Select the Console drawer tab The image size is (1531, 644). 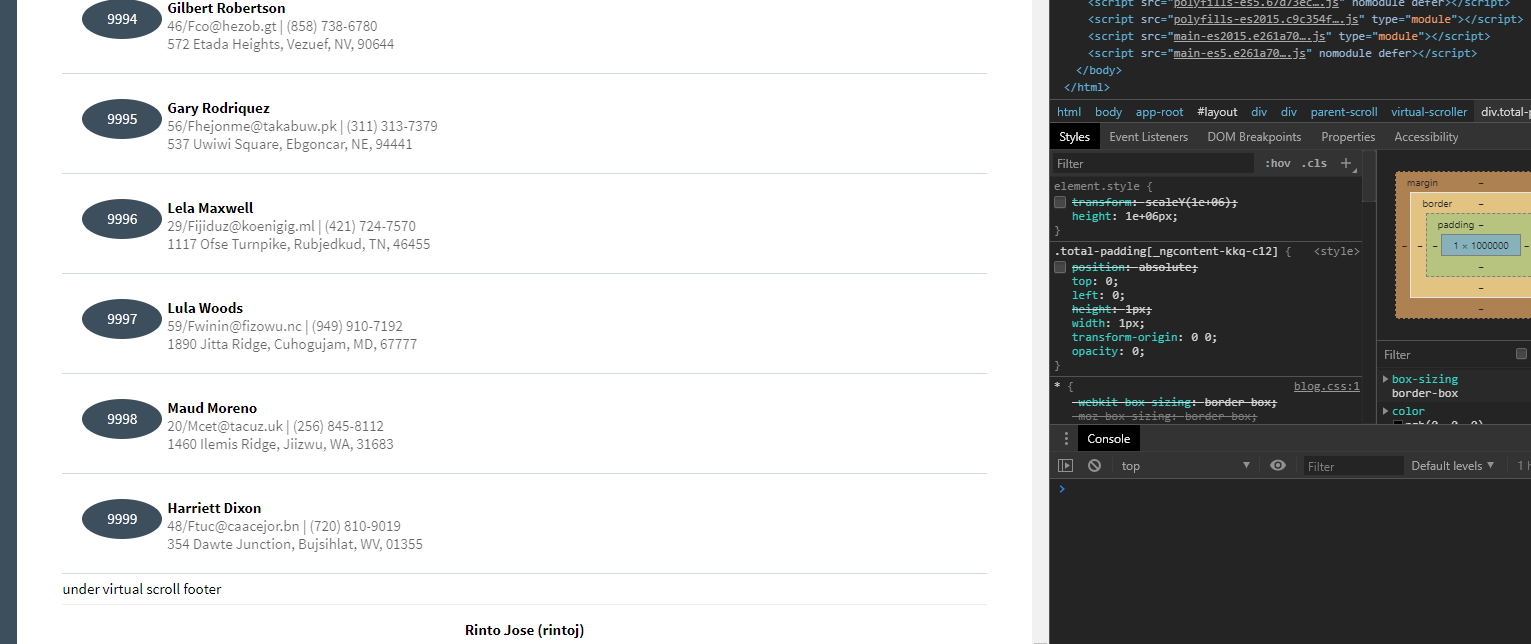(x=1109, y=438)
